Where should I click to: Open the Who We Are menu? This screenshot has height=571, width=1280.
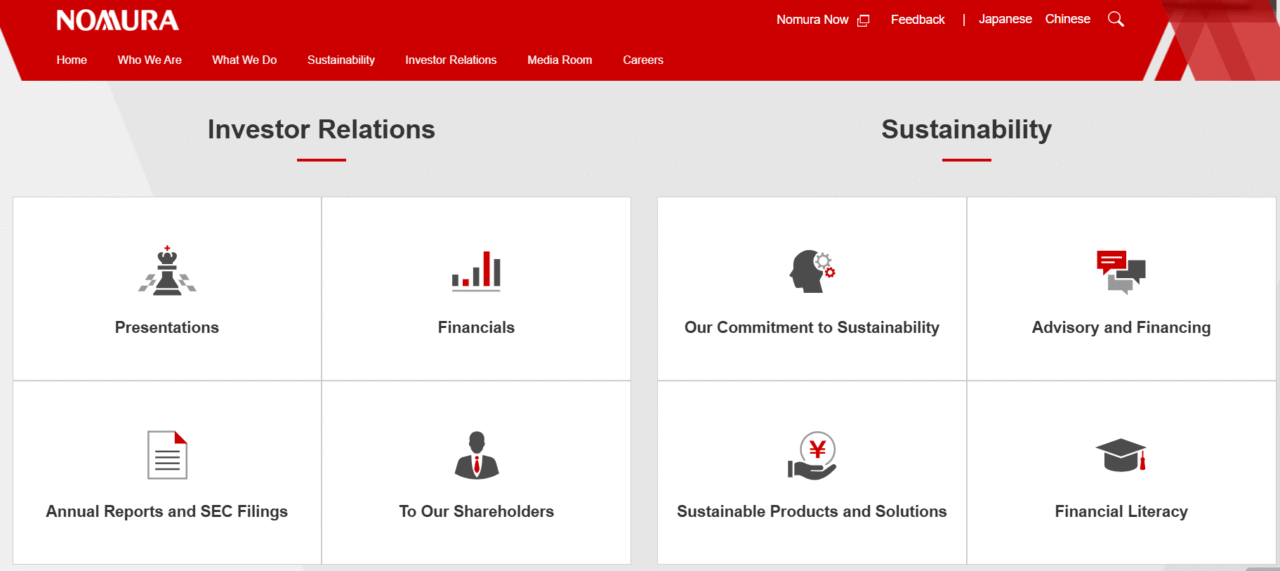click(149, 60)
